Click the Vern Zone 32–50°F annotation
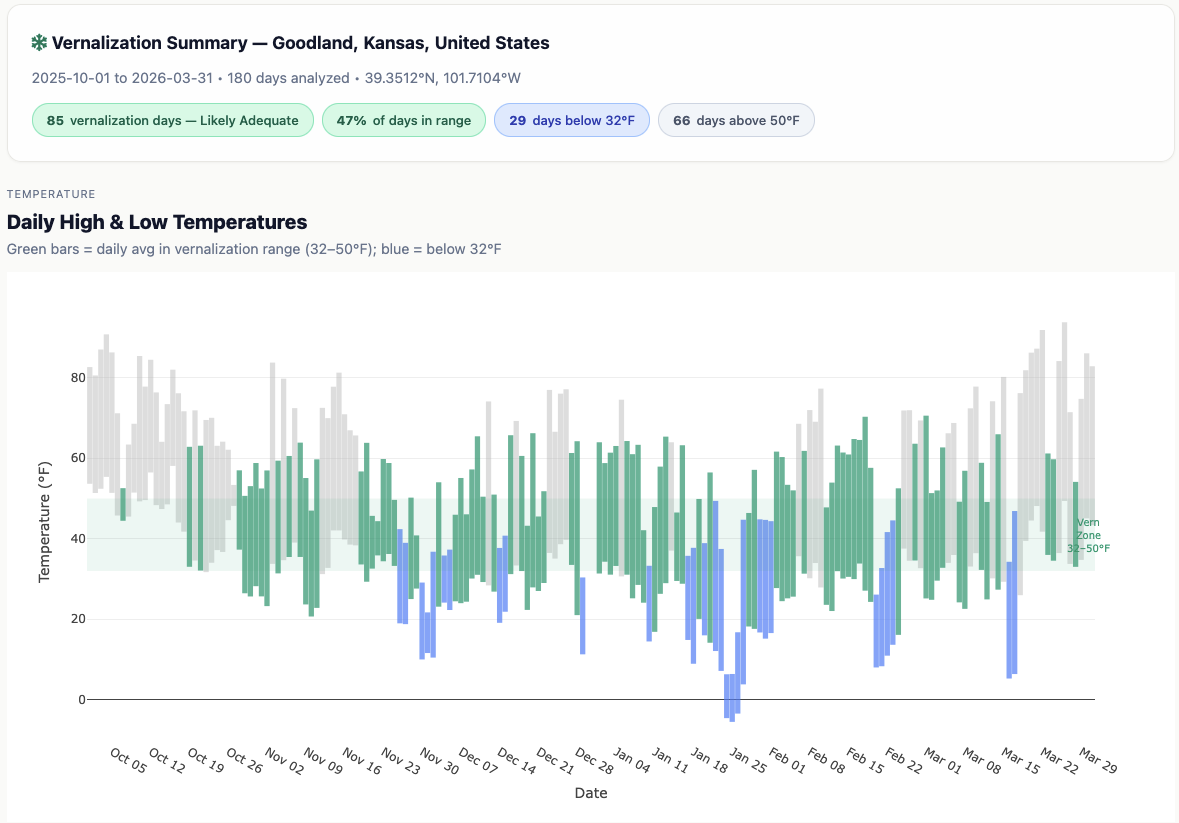This screenshot has height=823, width=1179. tap(1088, 536)
